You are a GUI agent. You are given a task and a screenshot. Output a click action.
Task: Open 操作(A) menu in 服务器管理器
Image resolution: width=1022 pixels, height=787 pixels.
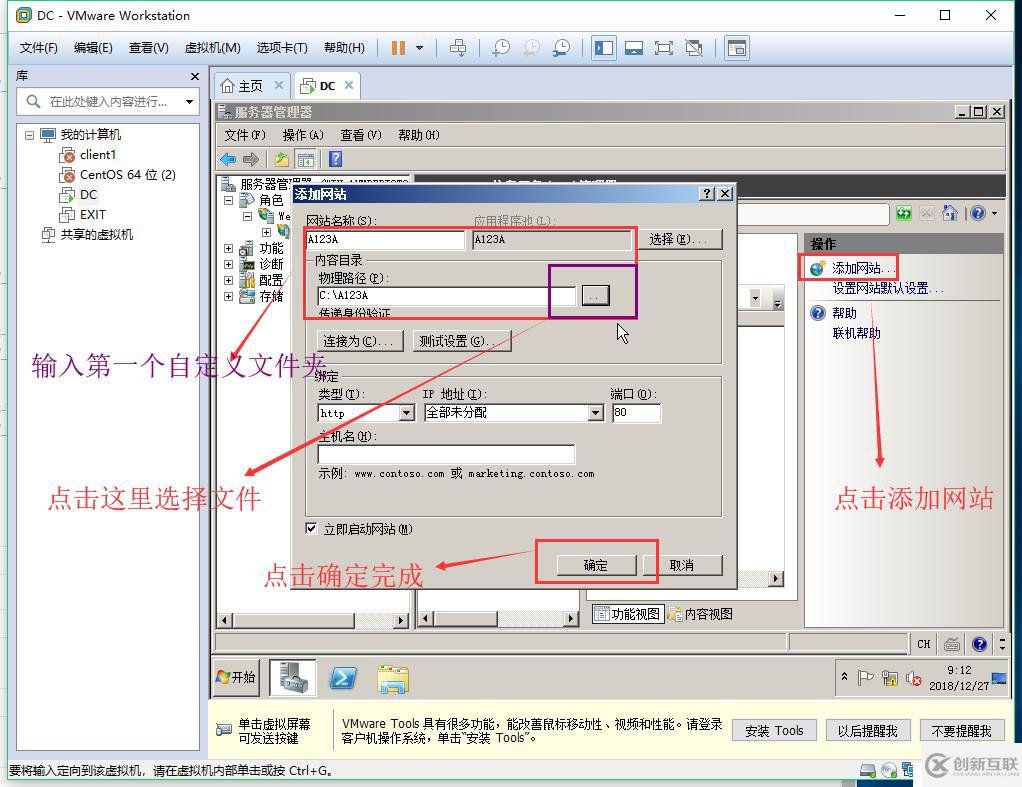point(302,135)
